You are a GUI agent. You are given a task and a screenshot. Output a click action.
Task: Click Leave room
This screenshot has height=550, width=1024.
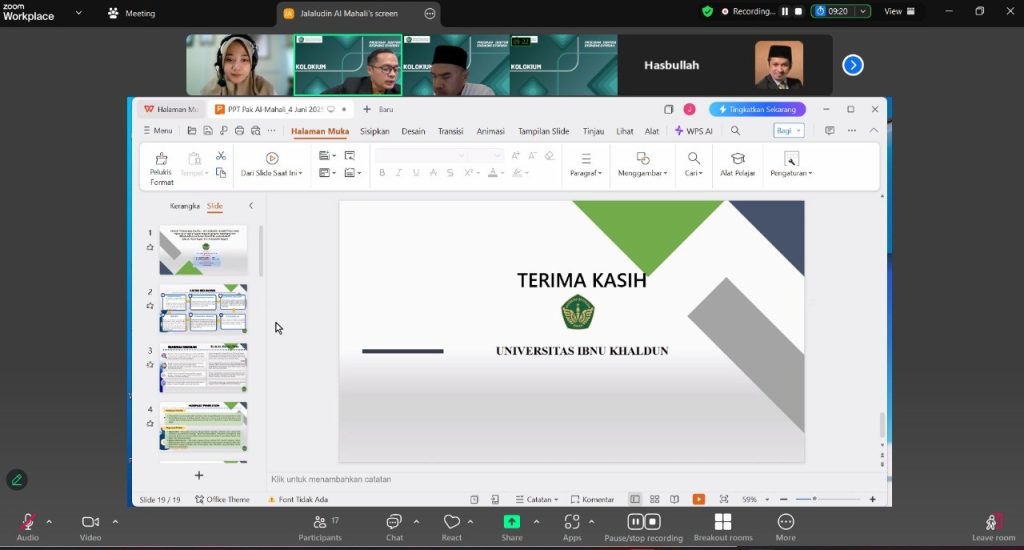tap(992, 526)
